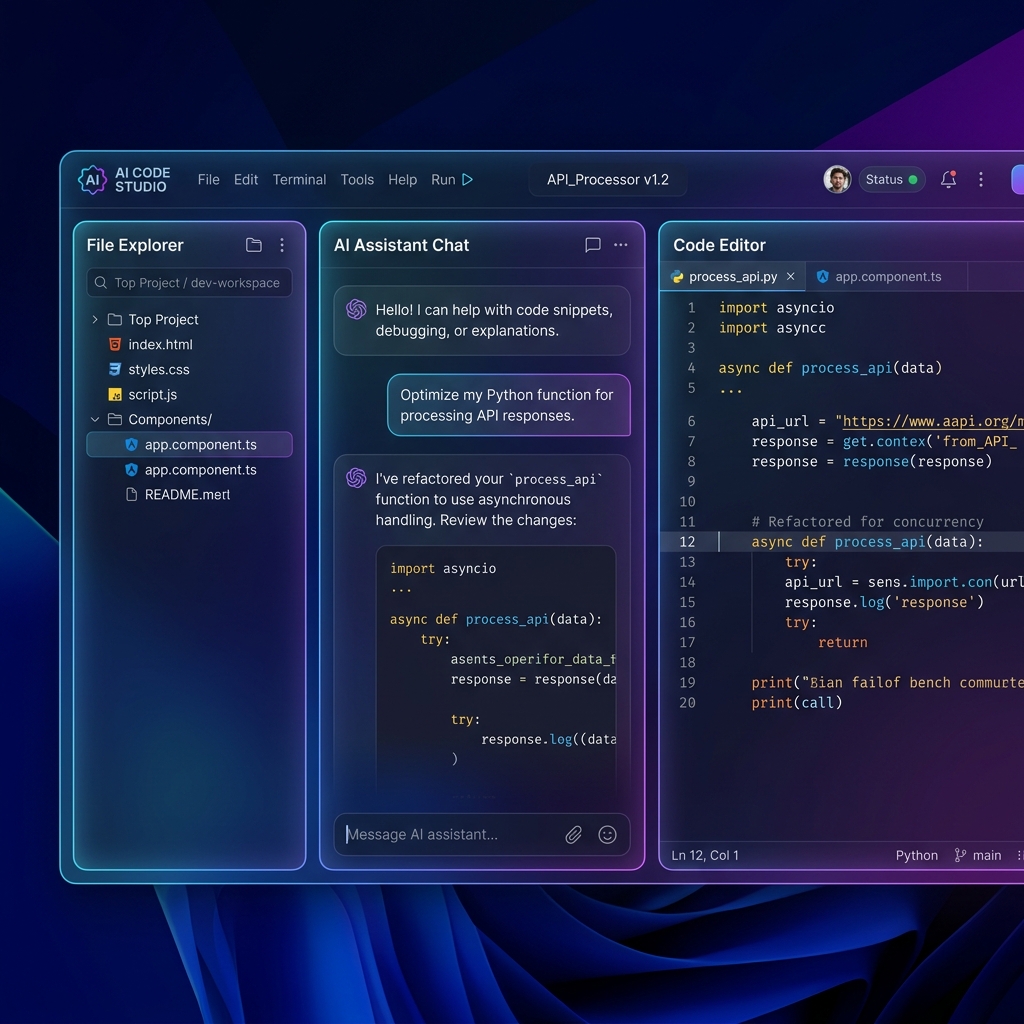This screenshot has width=1024, height=1024.
Task: Click the Status indicator pill
Action: point(891,180)
